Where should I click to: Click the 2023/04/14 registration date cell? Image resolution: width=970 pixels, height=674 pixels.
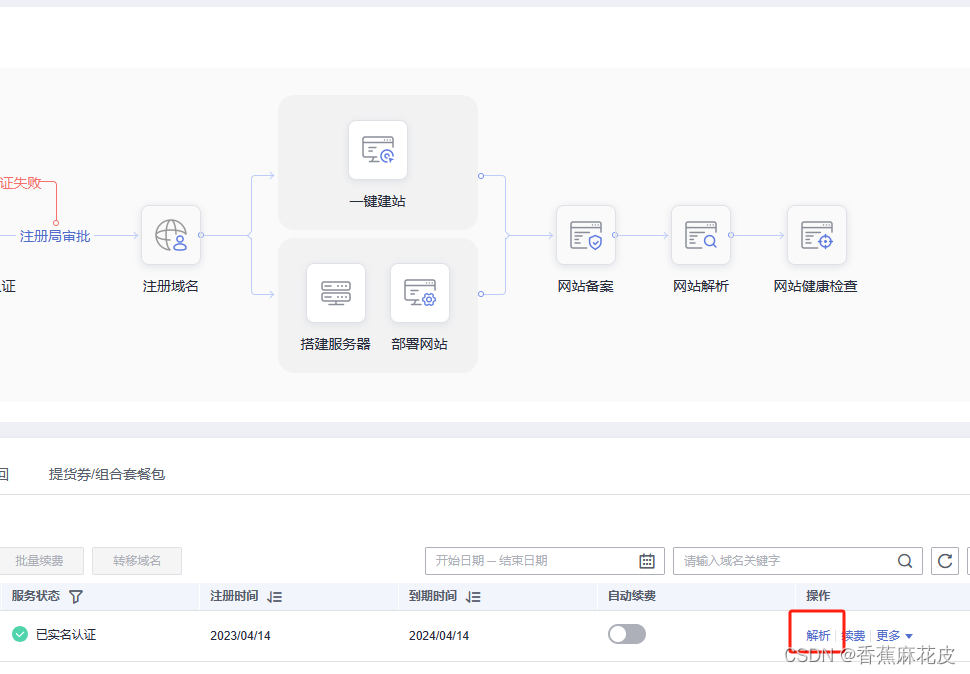point(240,636)
